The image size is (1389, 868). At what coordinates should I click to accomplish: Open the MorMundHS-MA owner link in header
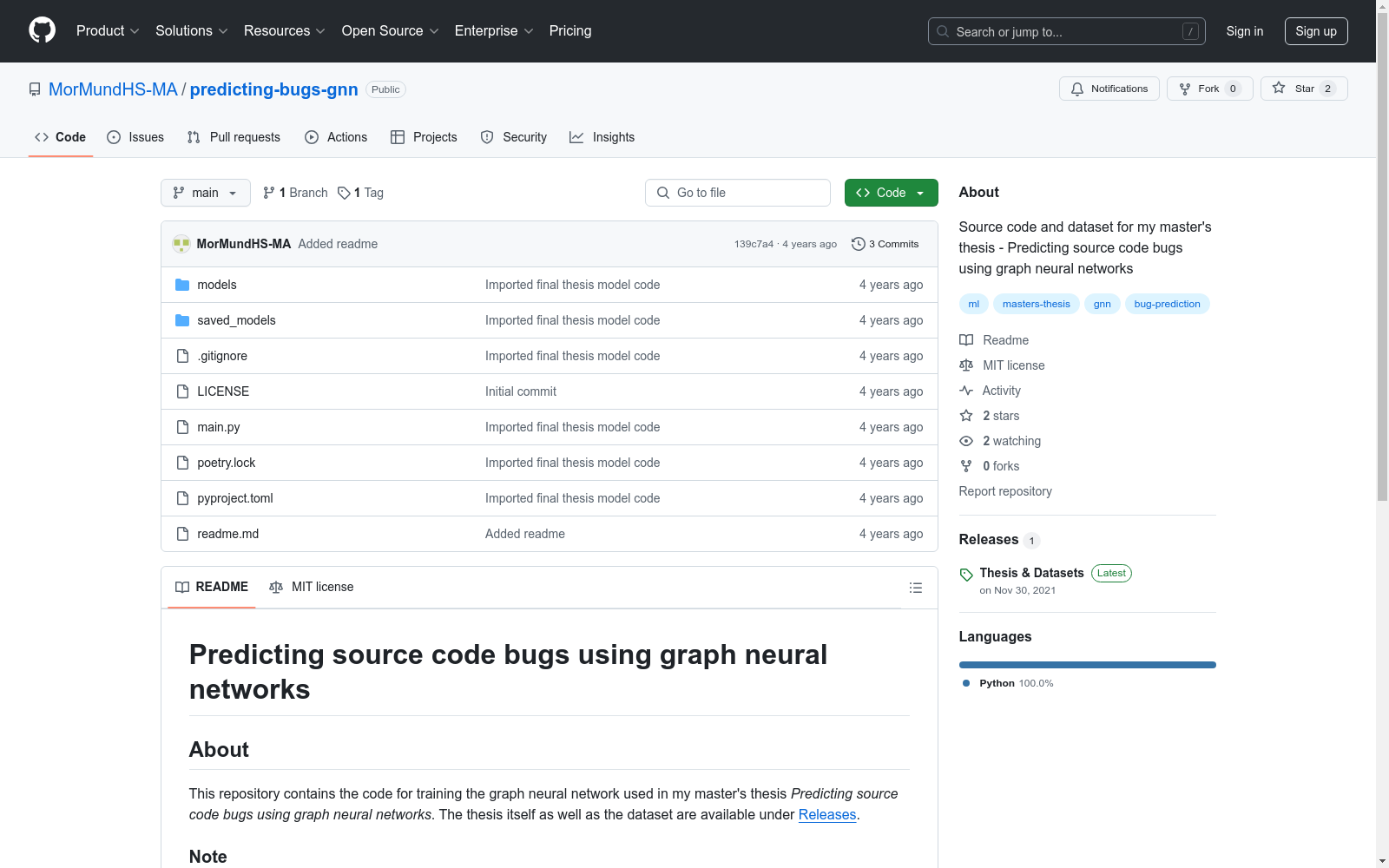point(113,89)
